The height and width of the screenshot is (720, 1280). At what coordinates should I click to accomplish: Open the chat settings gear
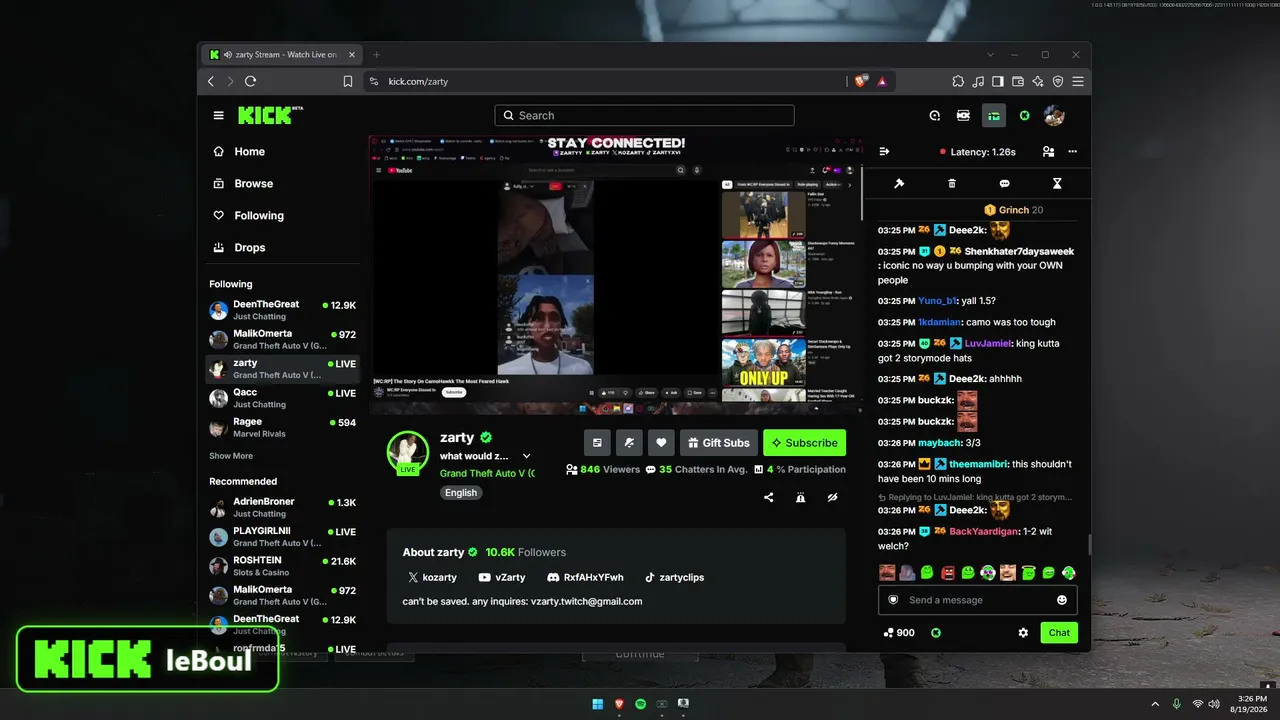tap(1023, 632)
